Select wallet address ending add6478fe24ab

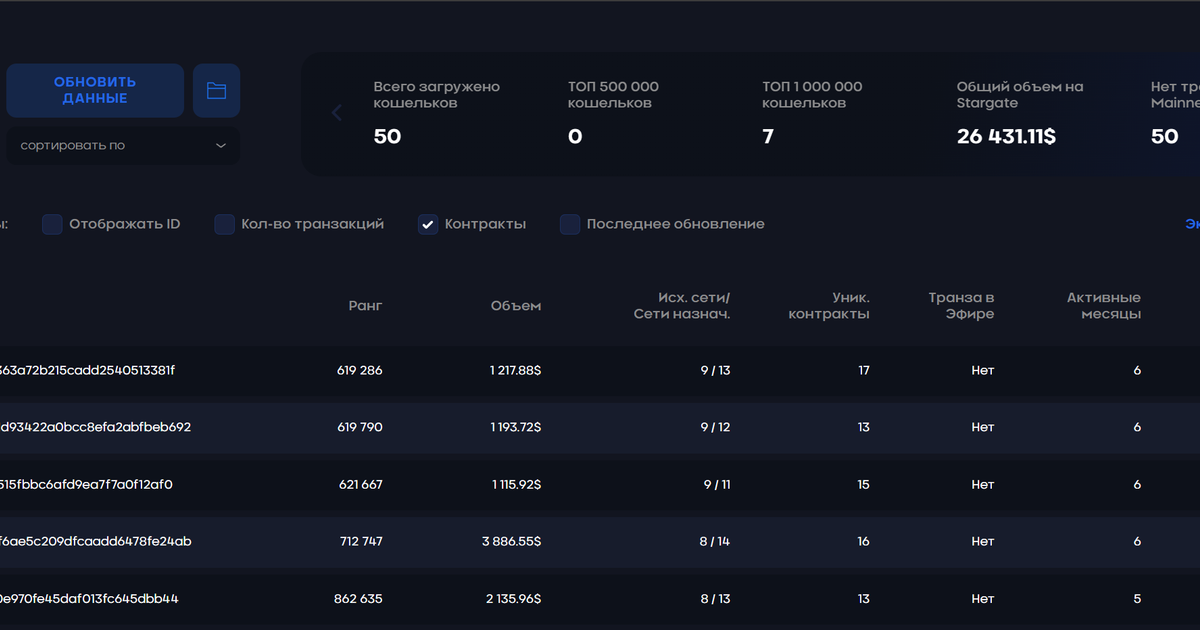tap(96, 542)
